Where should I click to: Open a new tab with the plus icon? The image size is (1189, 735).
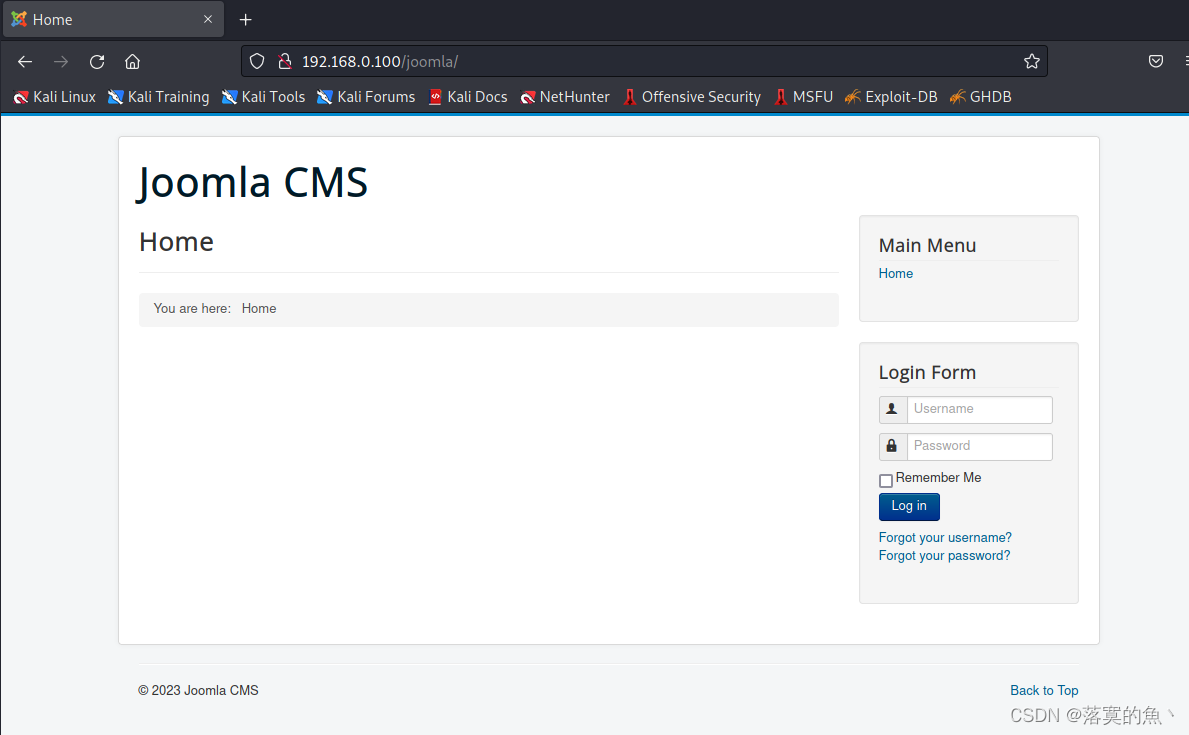(245, 20)
